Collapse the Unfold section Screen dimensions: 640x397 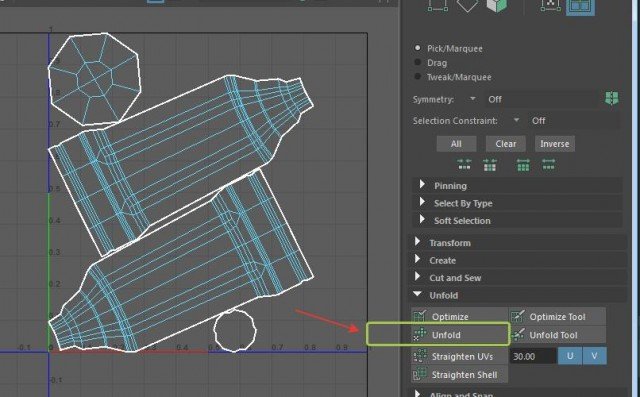(518, 295)
